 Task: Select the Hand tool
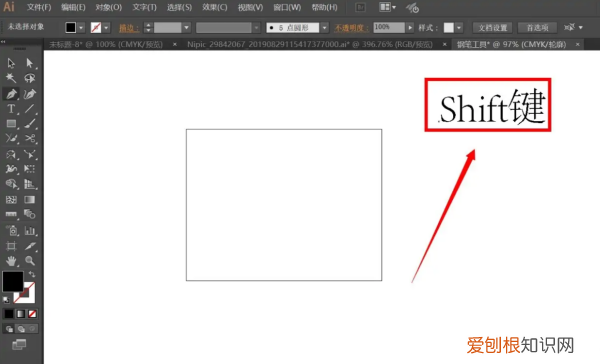coord(11,261)
